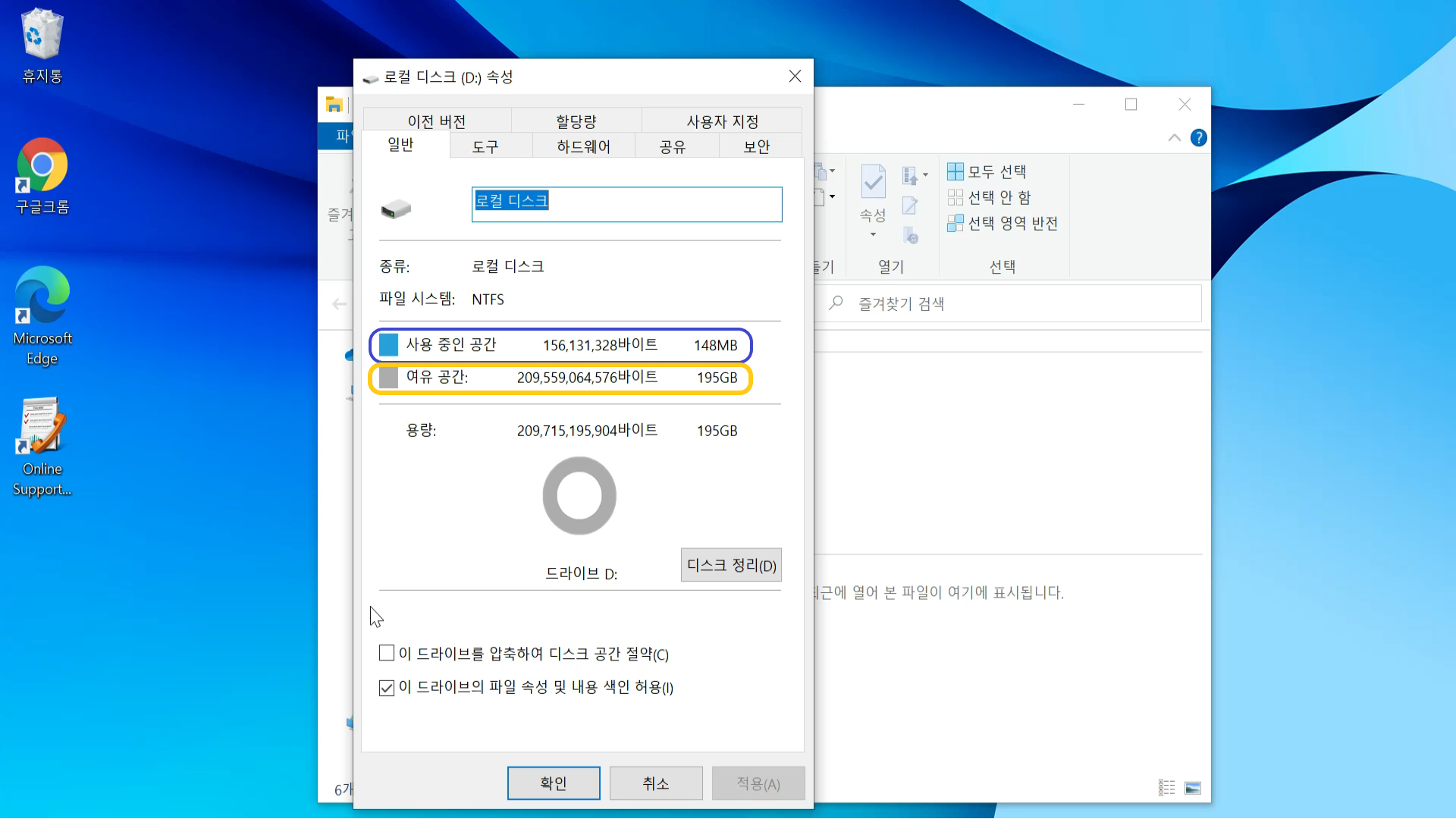The image size is (1456, 819).
Task: Switch to large thumbnails view icon
Action: tap(1193, 789)
